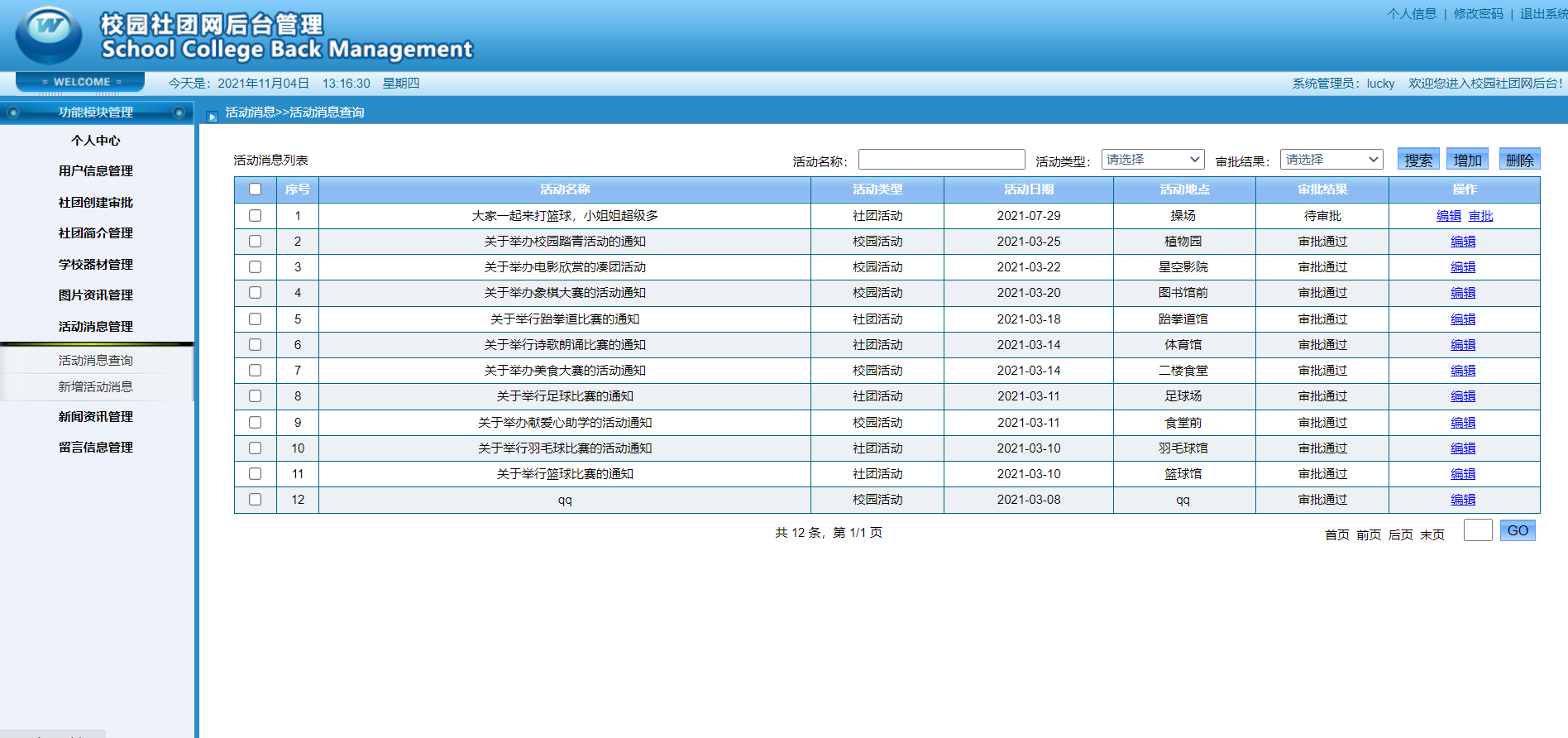The width and height of the screenshot is (1568, 738).
Task: Click the 删除 delete button
Action: point(1519,160)
